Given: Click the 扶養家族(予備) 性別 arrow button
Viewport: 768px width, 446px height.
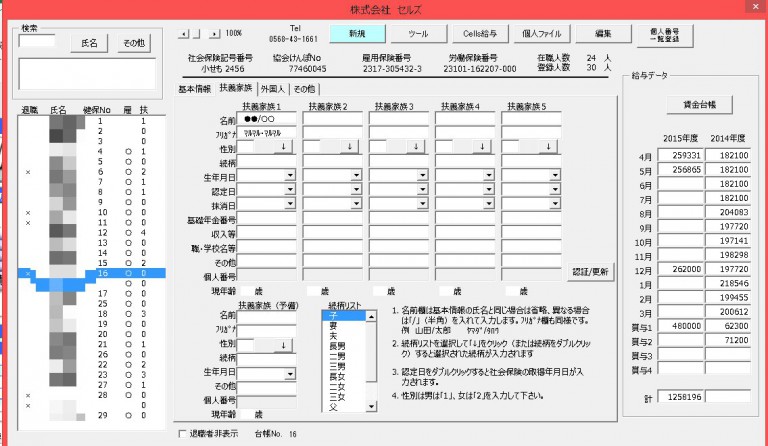Looking at the screenshot, I should (x=283, y=345).
